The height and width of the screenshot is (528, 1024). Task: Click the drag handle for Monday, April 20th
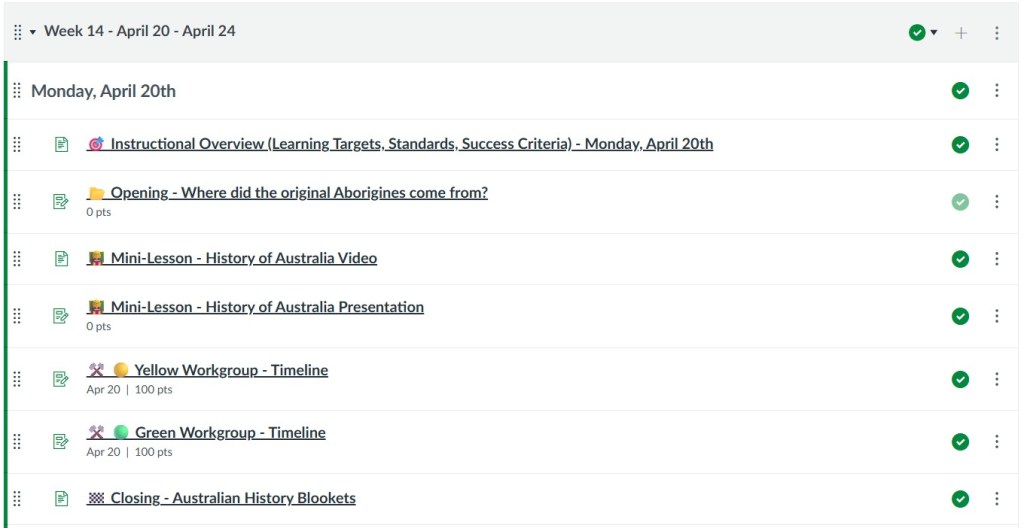(17, 91)
